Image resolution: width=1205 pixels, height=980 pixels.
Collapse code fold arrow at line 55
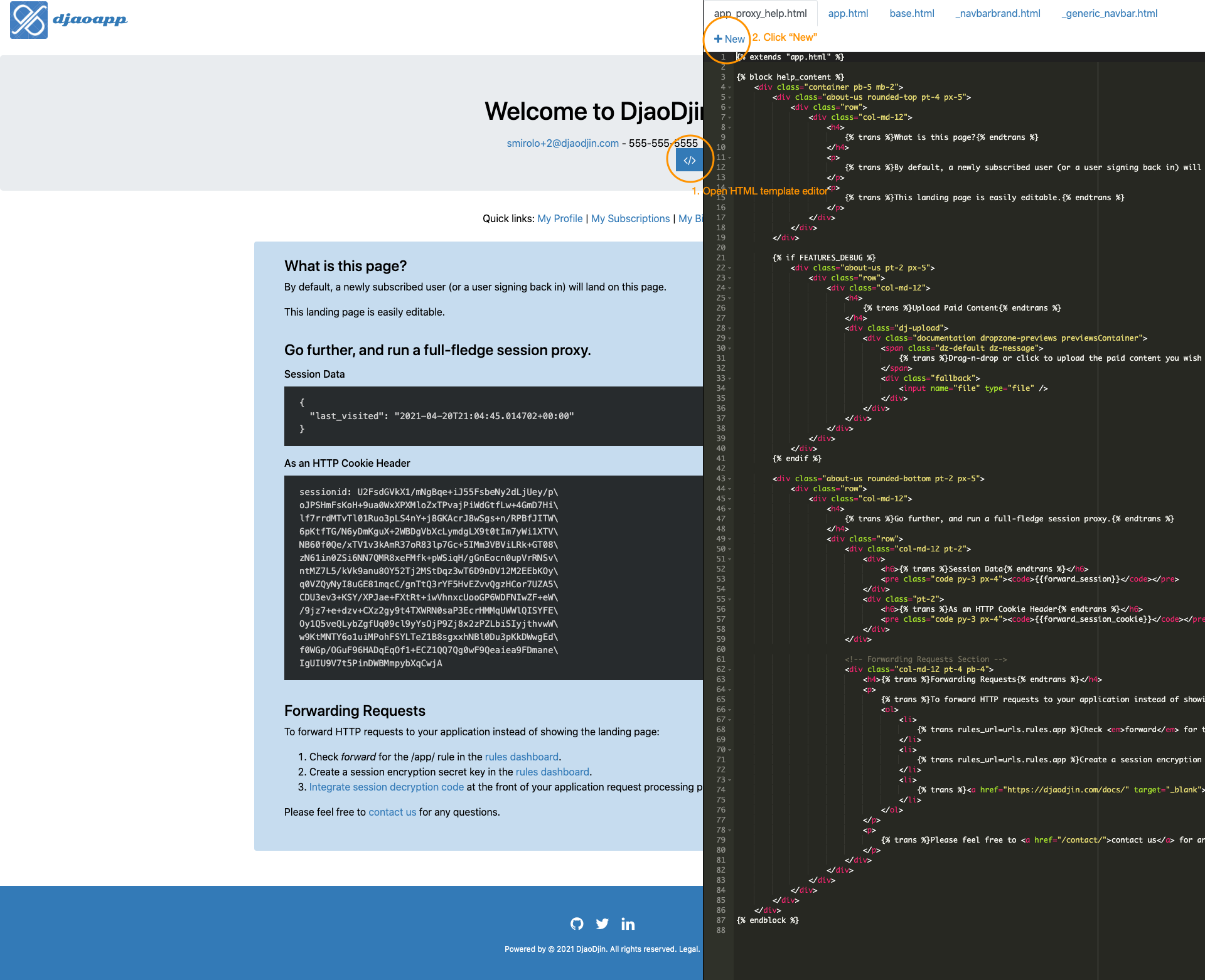point(730,599)
